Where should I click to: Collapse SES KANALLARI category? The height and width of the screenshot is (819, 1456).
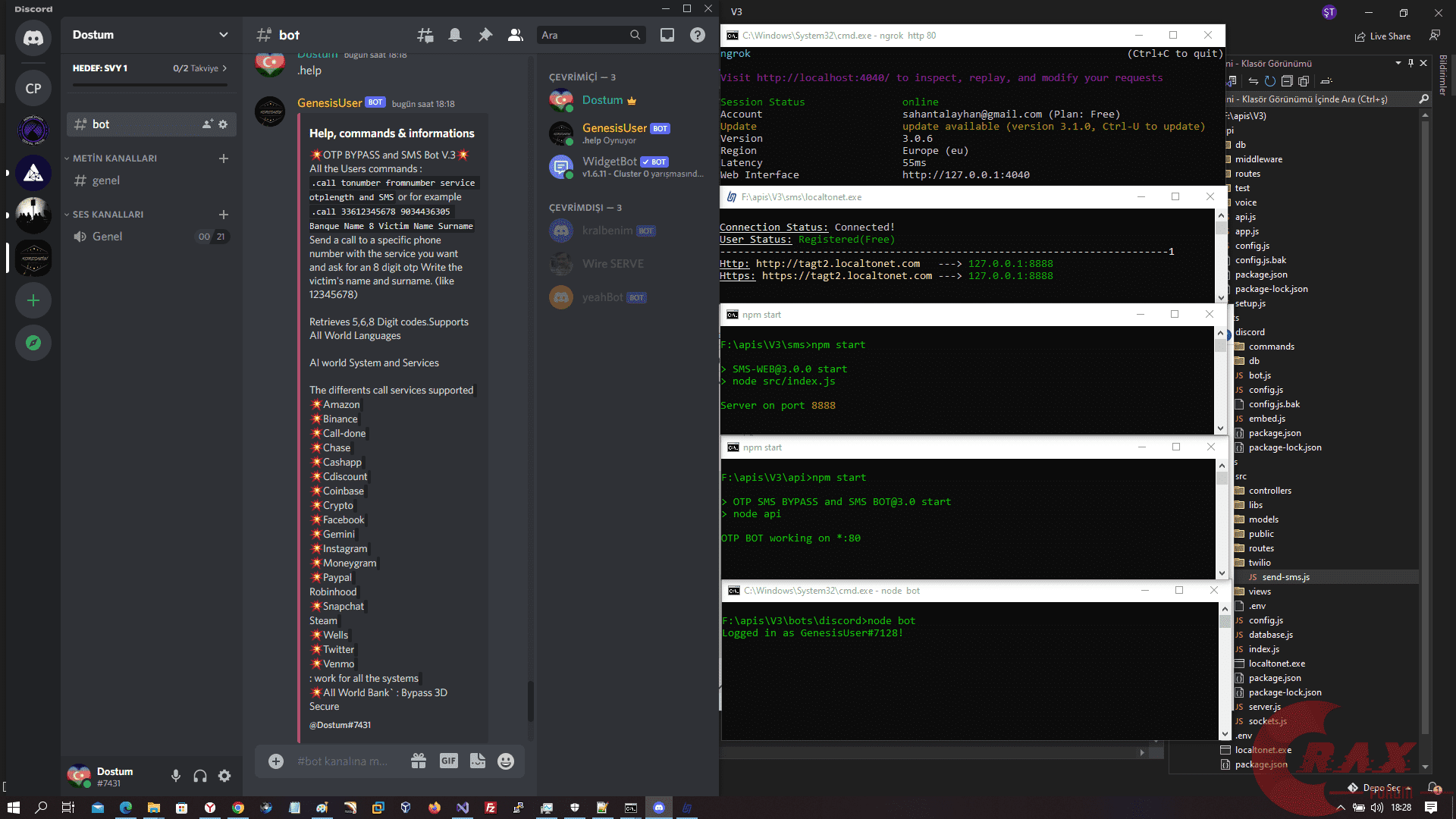pyautogui.click(x=107, y=215)
